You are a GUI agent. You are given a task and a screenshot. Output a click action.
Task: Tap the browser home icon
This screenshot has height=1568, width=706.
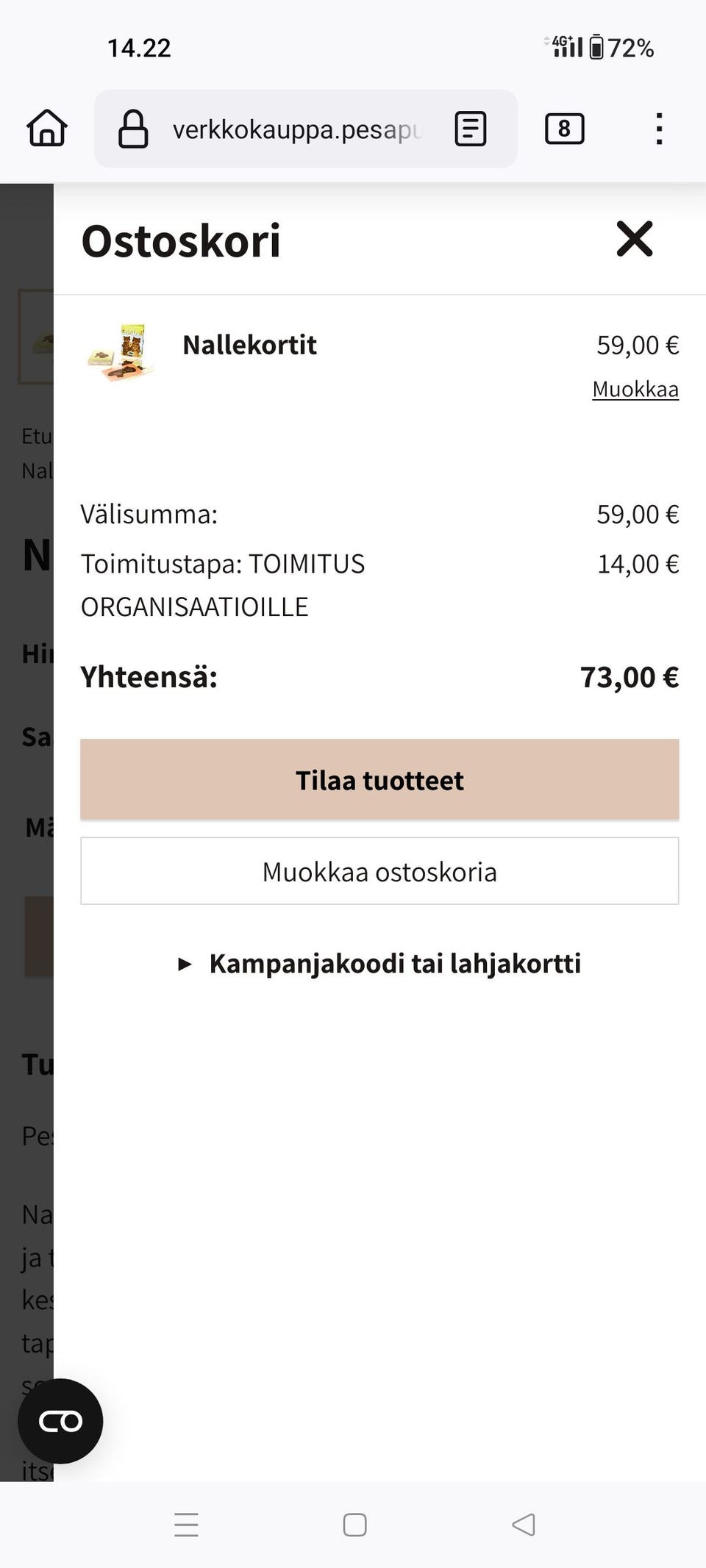[47, 129]
